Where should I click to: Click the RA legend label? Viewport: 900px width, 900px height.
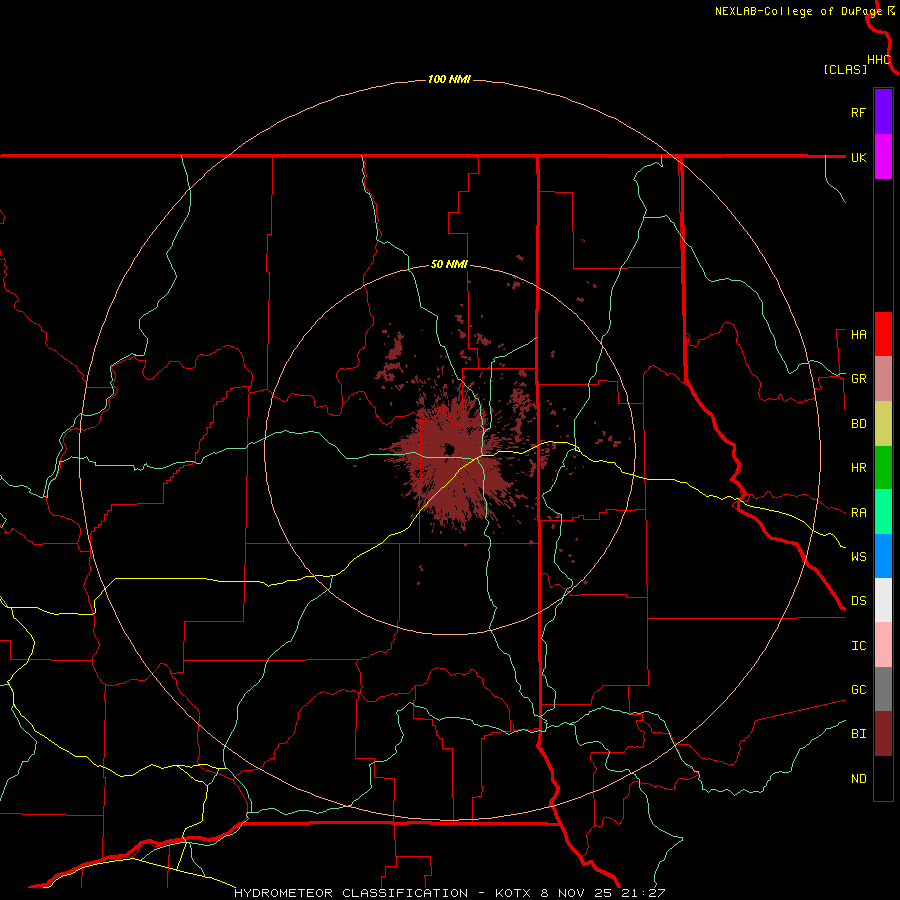coord(859,513)
